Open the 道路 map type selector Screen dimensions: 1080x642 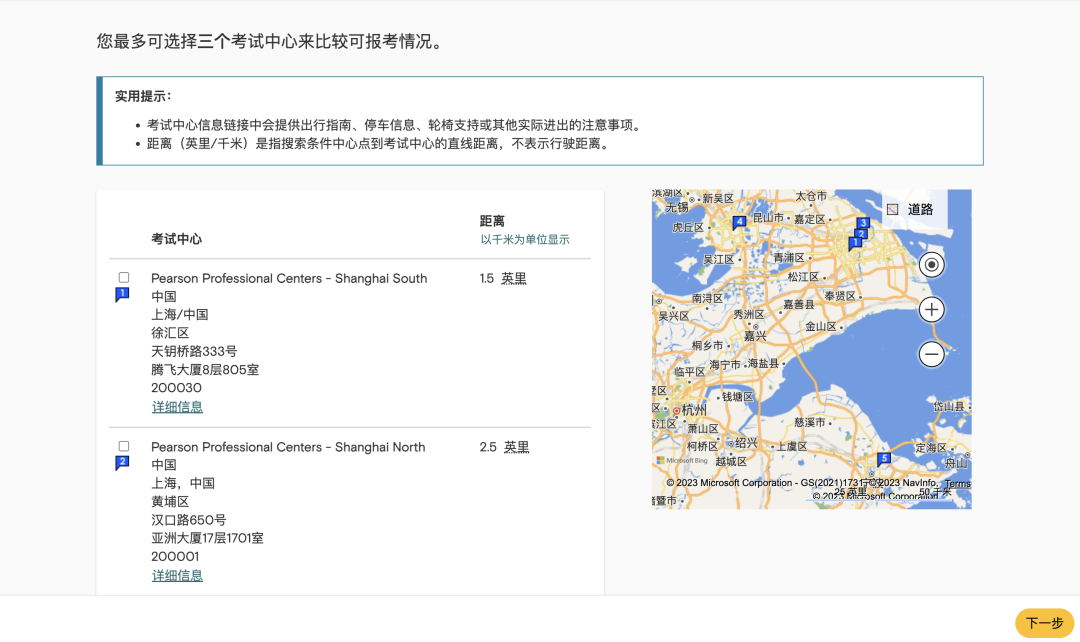911,209
